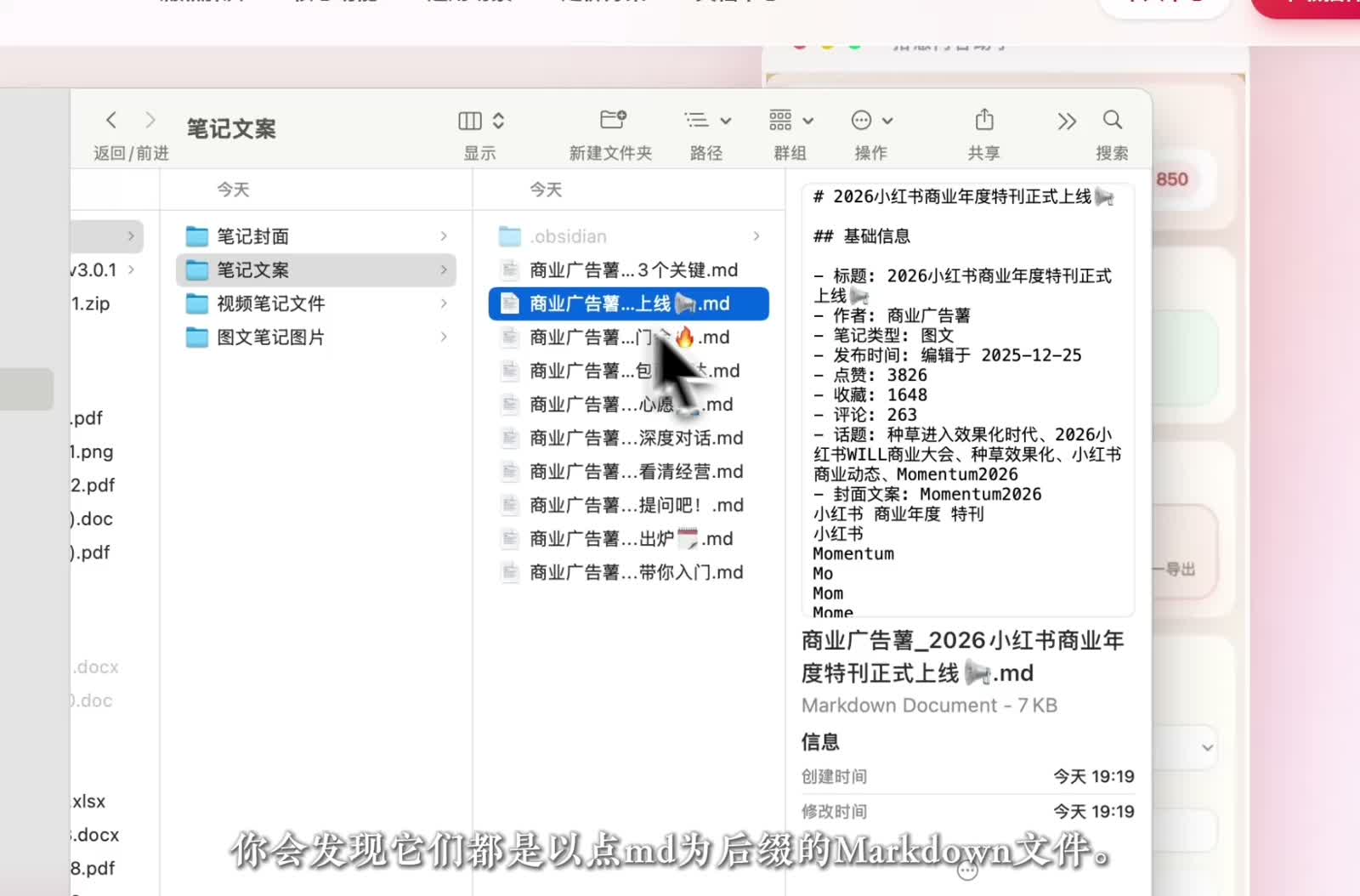This screenshot has height=896, width=1360.
Task: Expand the 视频笔记文件 folder chevron
Action: click(x=444, y=303)
